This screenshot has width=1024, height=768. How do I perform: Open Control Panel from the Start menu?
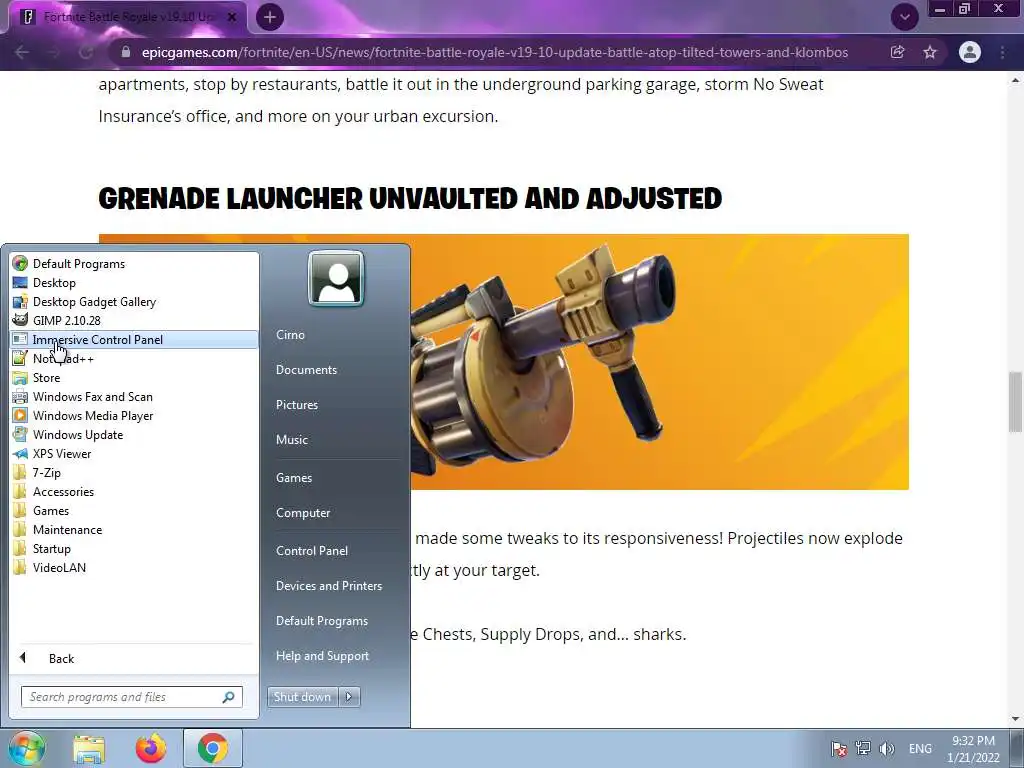click(x=312, y=551)
